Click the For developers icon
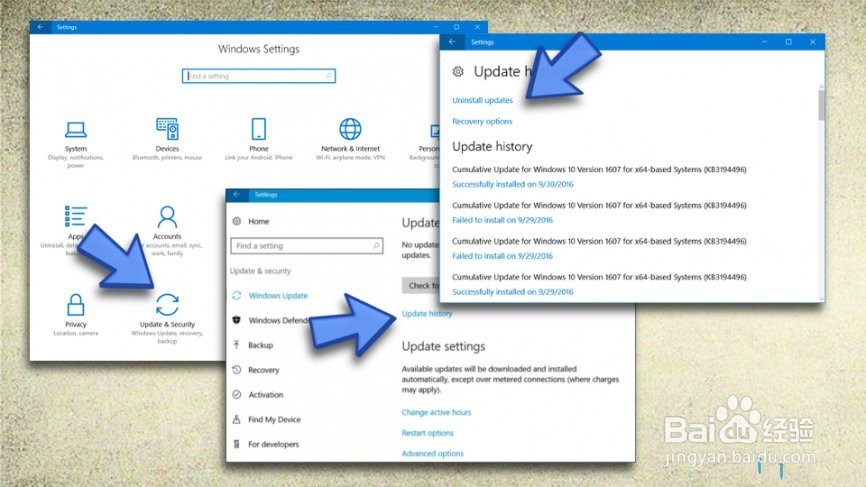 click(237, 444)
